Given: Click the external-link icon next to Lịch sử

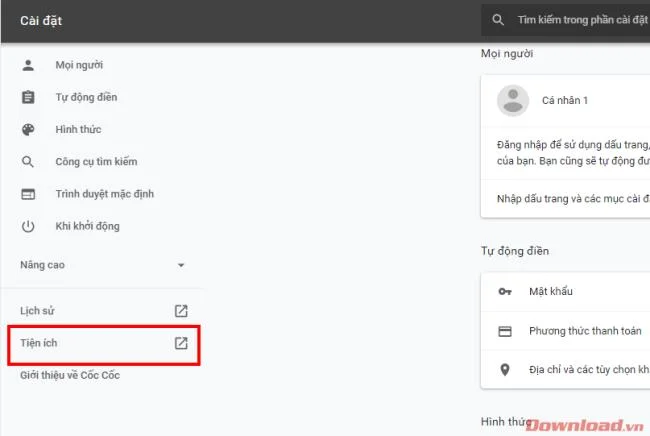Looking at the screenshot, I should coord(181,311).
